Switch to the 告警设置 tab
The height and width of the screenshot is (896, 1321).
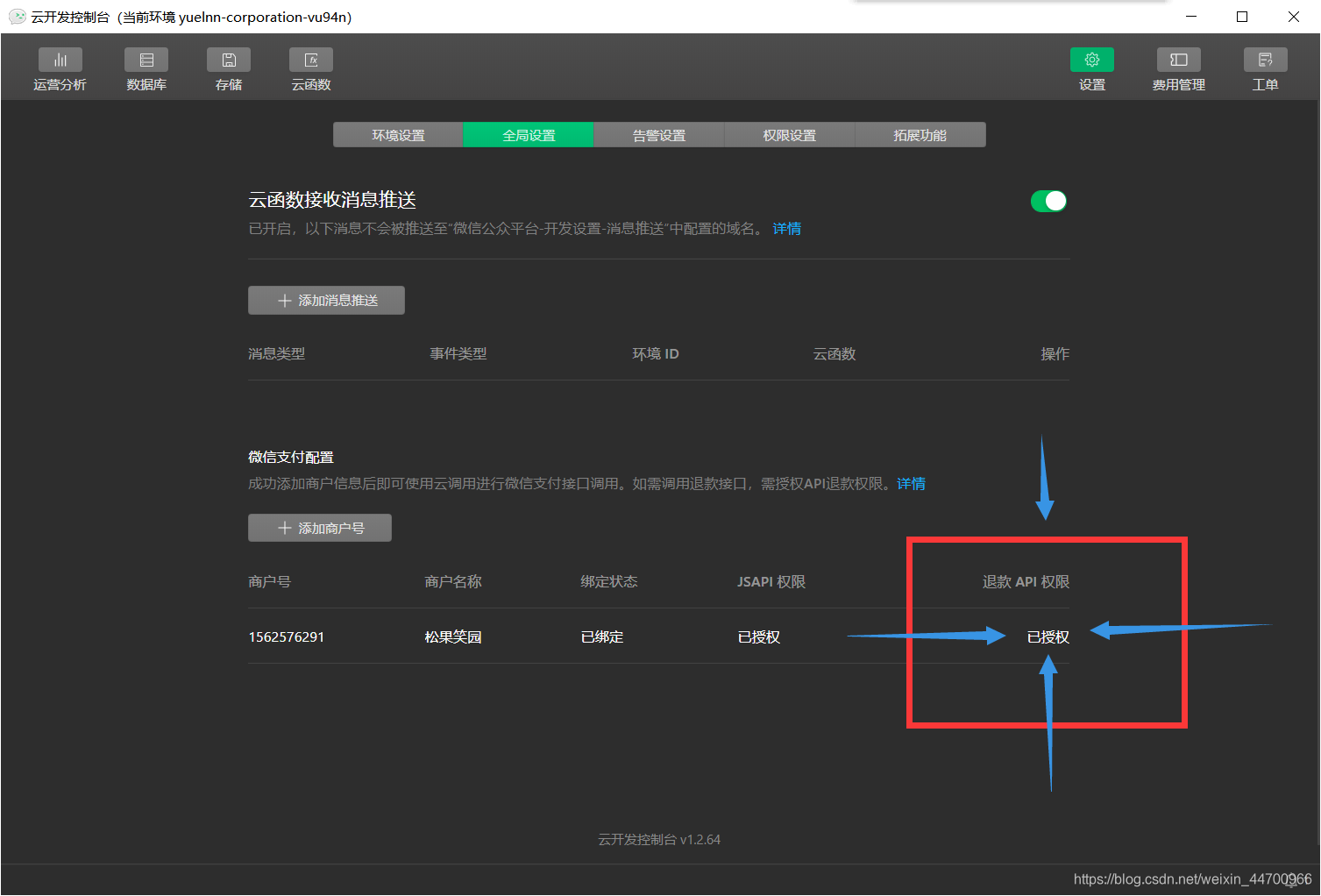tap(659, 135)
